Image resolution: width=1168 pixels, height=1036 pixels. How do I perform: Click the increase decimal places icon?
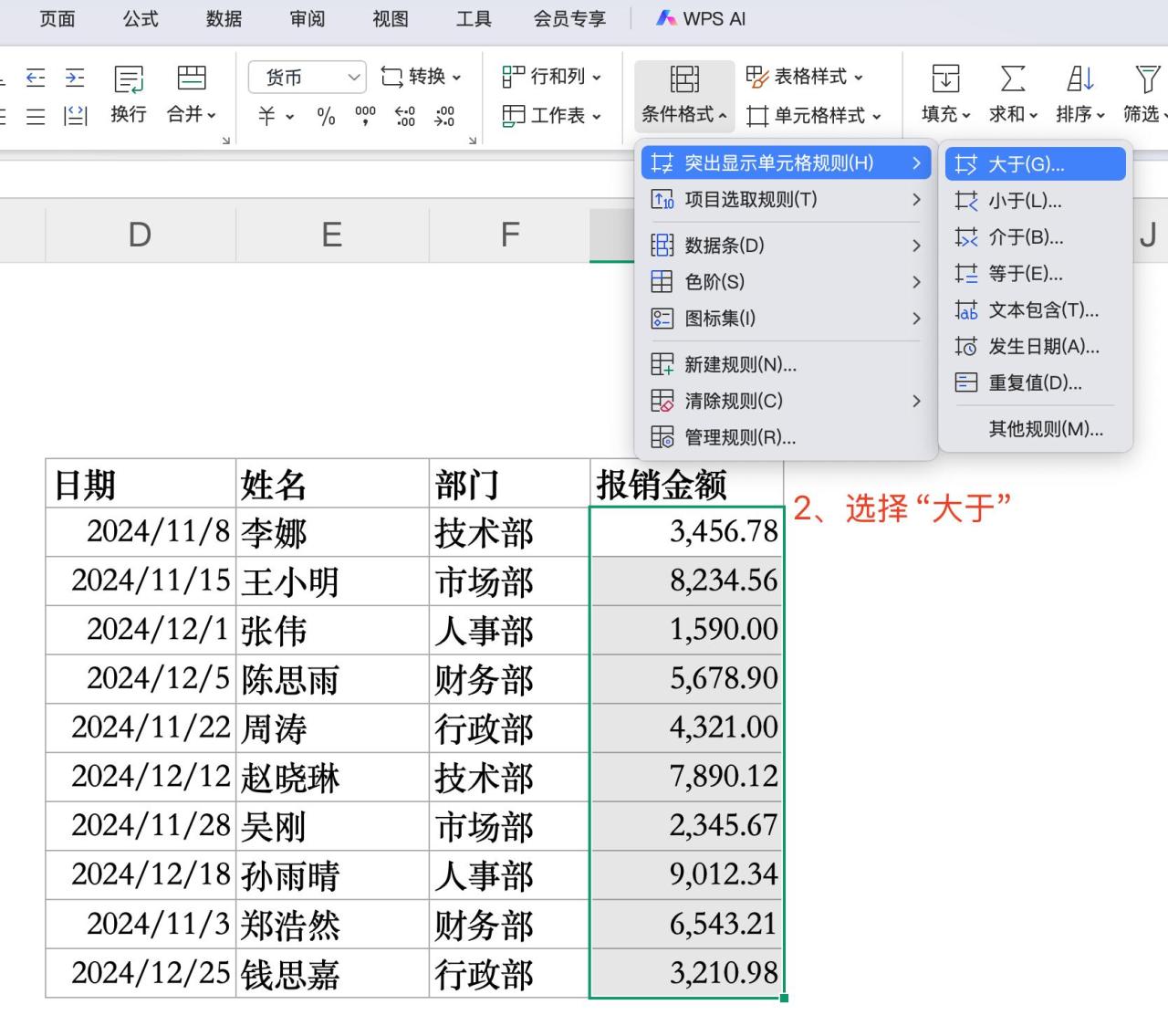[x=405, y=116]
